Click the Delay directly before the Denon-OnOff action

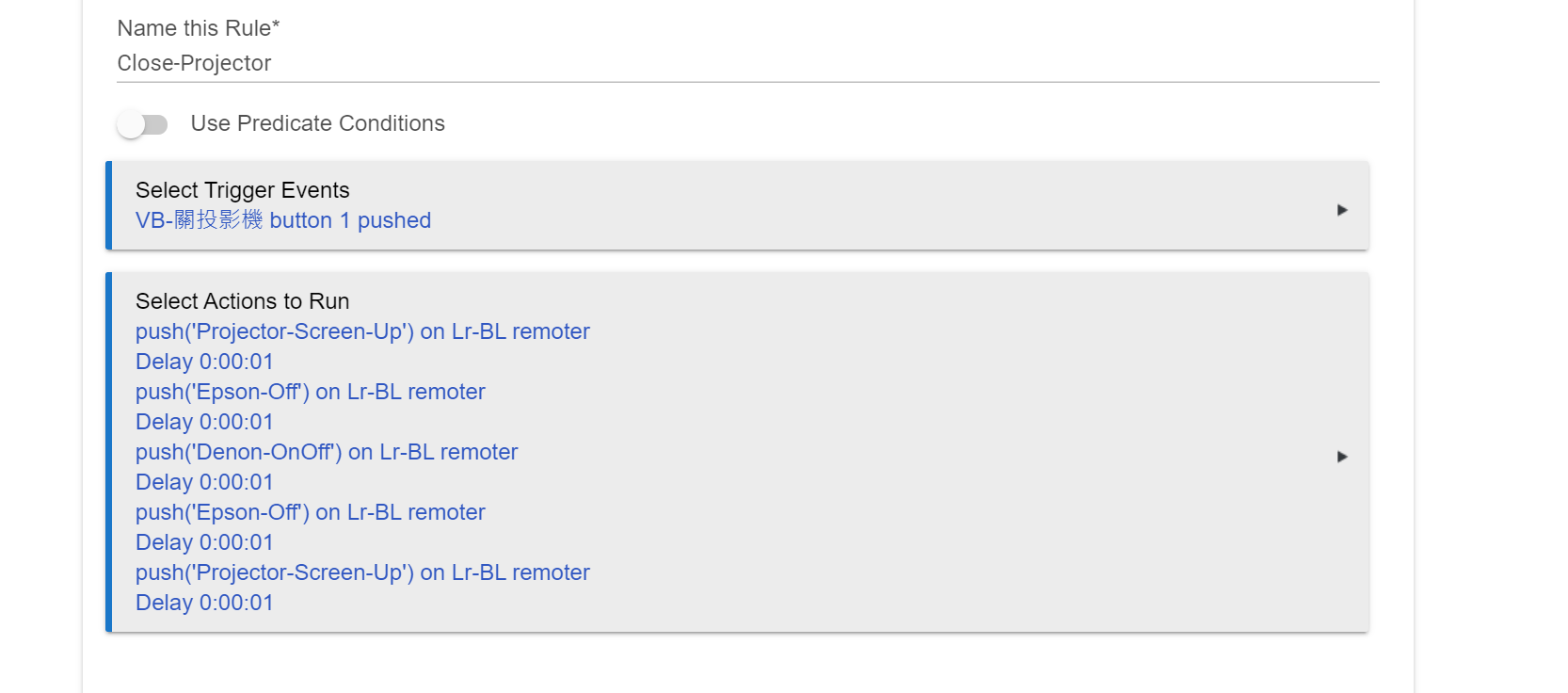click(x=204, y=422)
